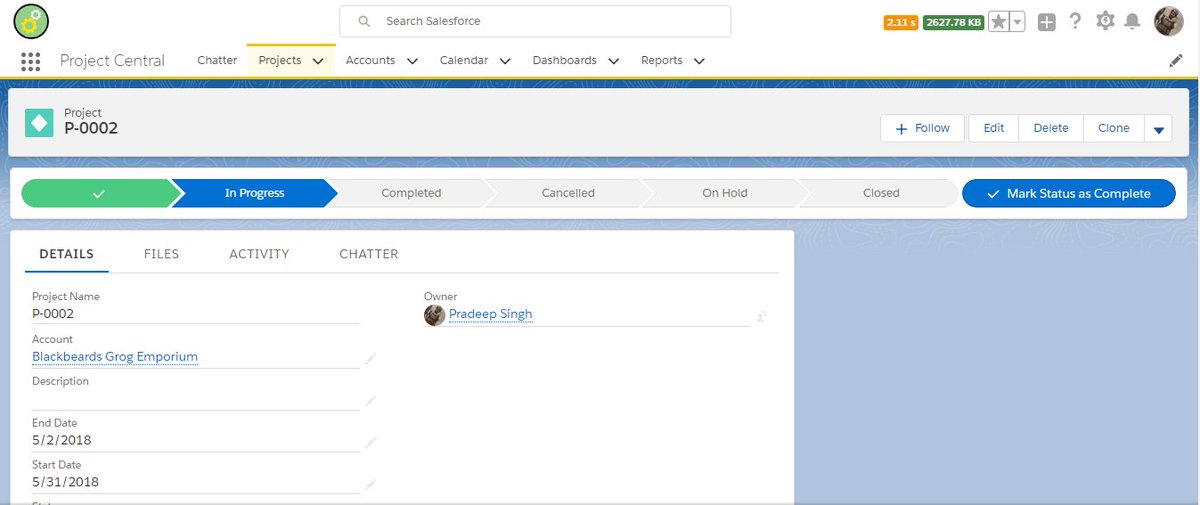Click Pradeep Singh's small owner avatar
Screen dimensions: 1200x505
(x=434, y=315)
